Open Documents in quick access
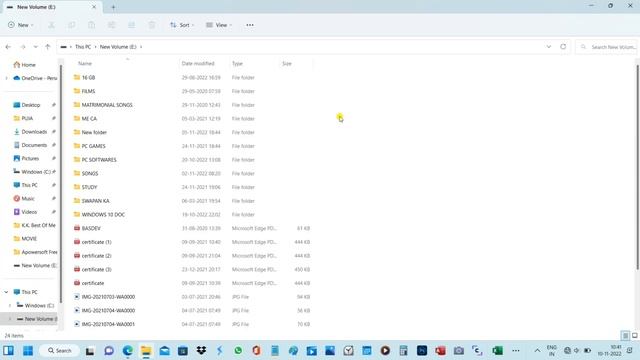The image size is (640, 360). coord(34,145)
